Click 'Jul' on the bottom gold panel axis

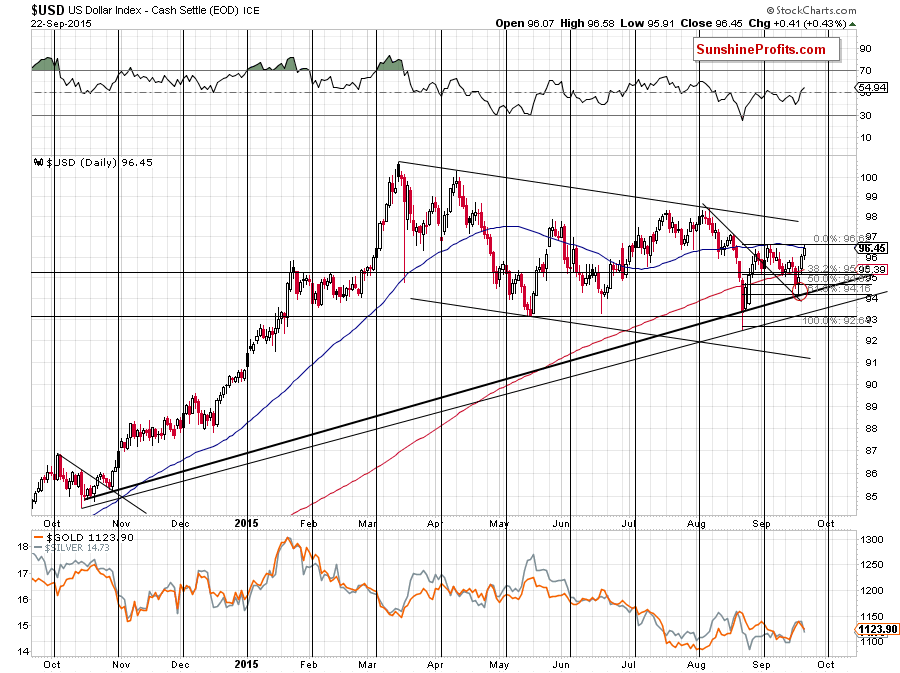click(629, 665)
